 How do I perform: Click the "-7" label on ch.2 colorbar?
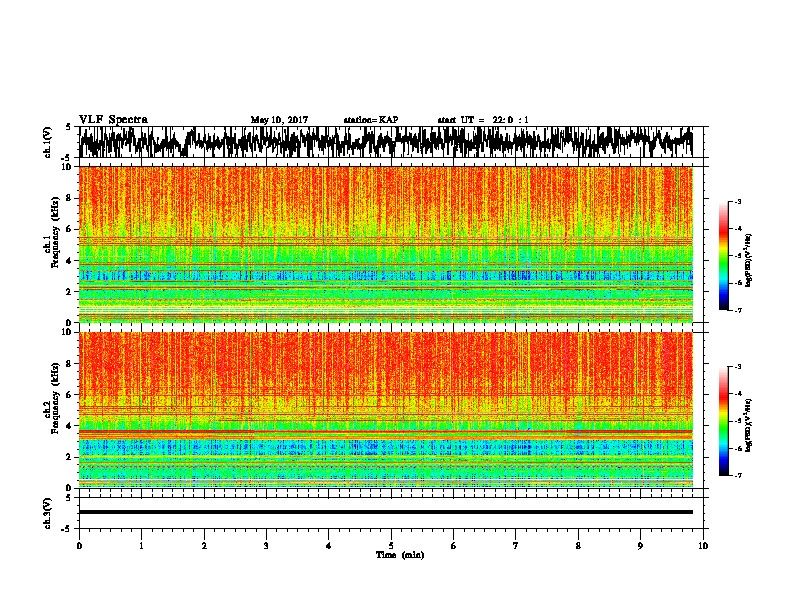737,475
